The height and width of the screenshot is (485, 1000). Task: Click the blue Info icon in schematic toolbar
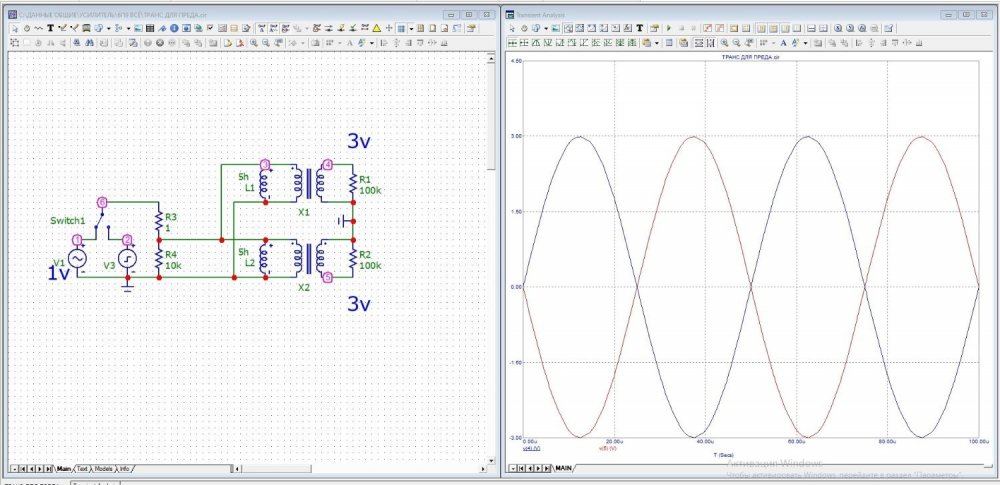tap(173, 29)
